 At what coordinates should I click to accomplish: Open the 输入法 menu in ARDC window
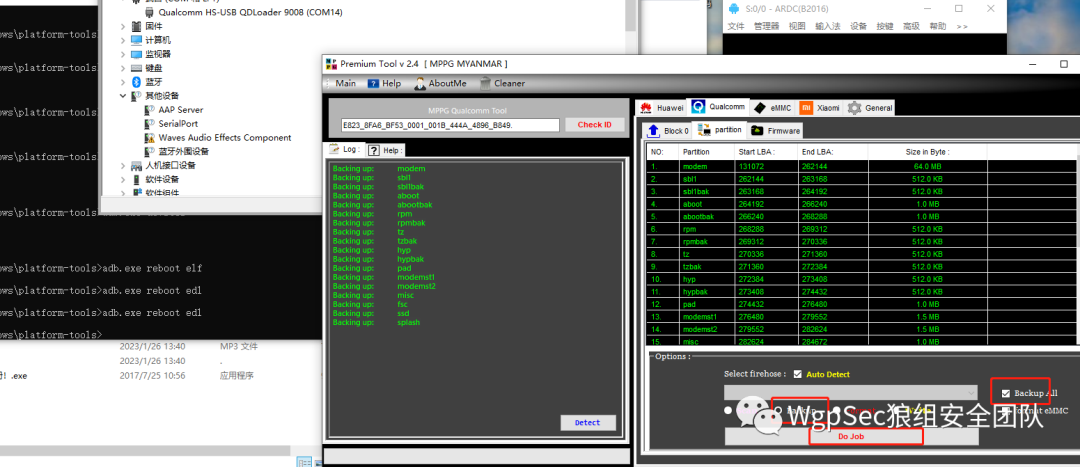tap(828, 26)
